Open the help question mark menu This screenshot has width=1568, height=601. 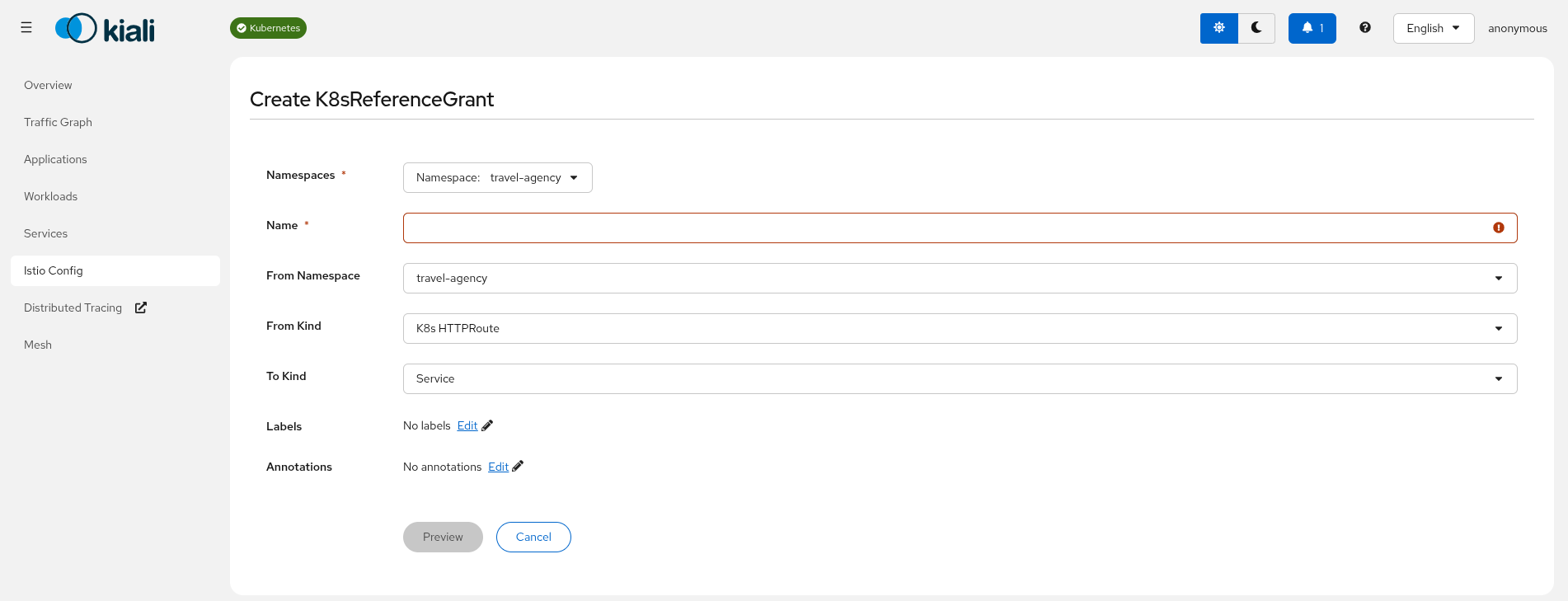click(1365, 28)
